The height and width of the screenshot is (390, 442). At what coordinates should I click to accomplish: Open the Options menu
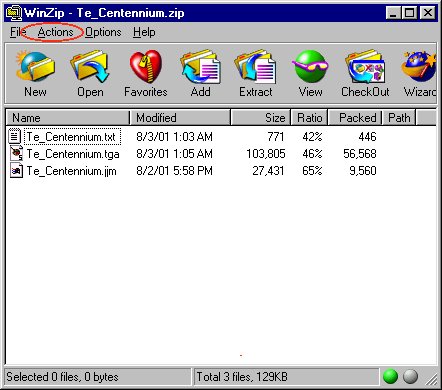pos(103,32)
